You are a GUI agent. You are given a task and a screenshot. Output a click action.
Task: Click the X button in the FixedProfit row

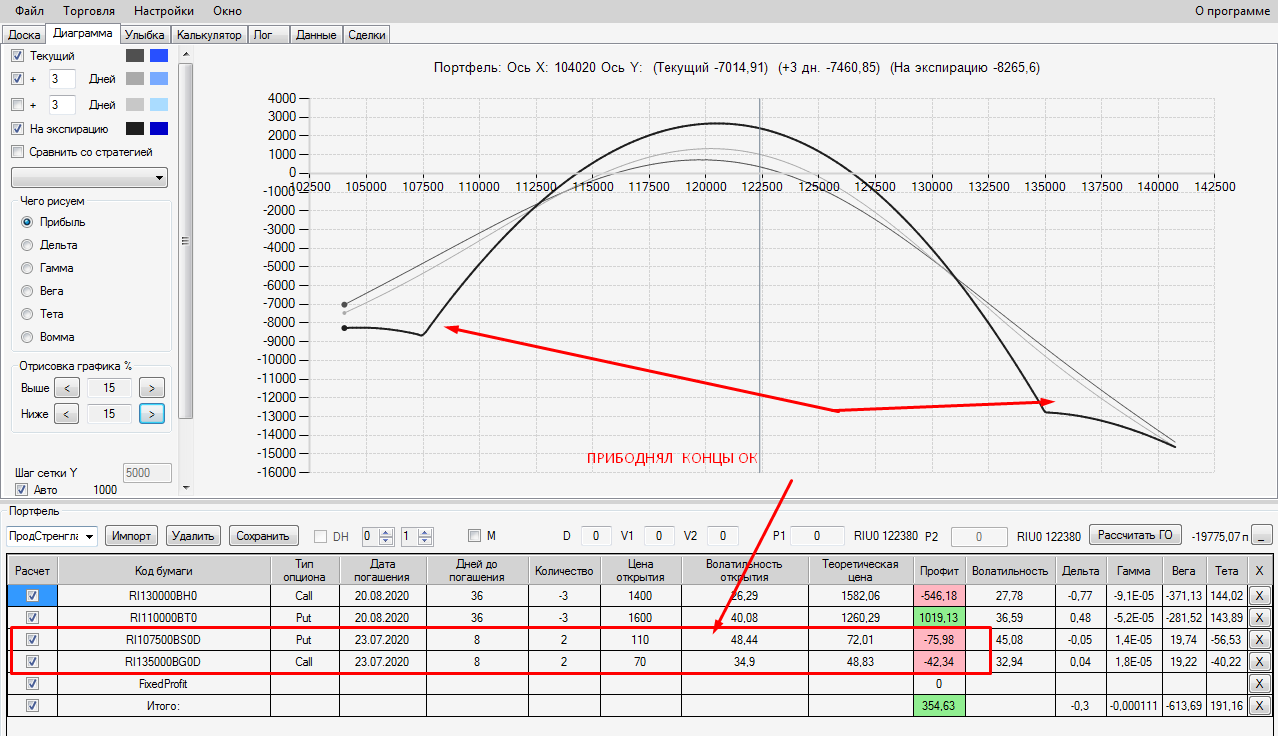tap(1260, 684)
